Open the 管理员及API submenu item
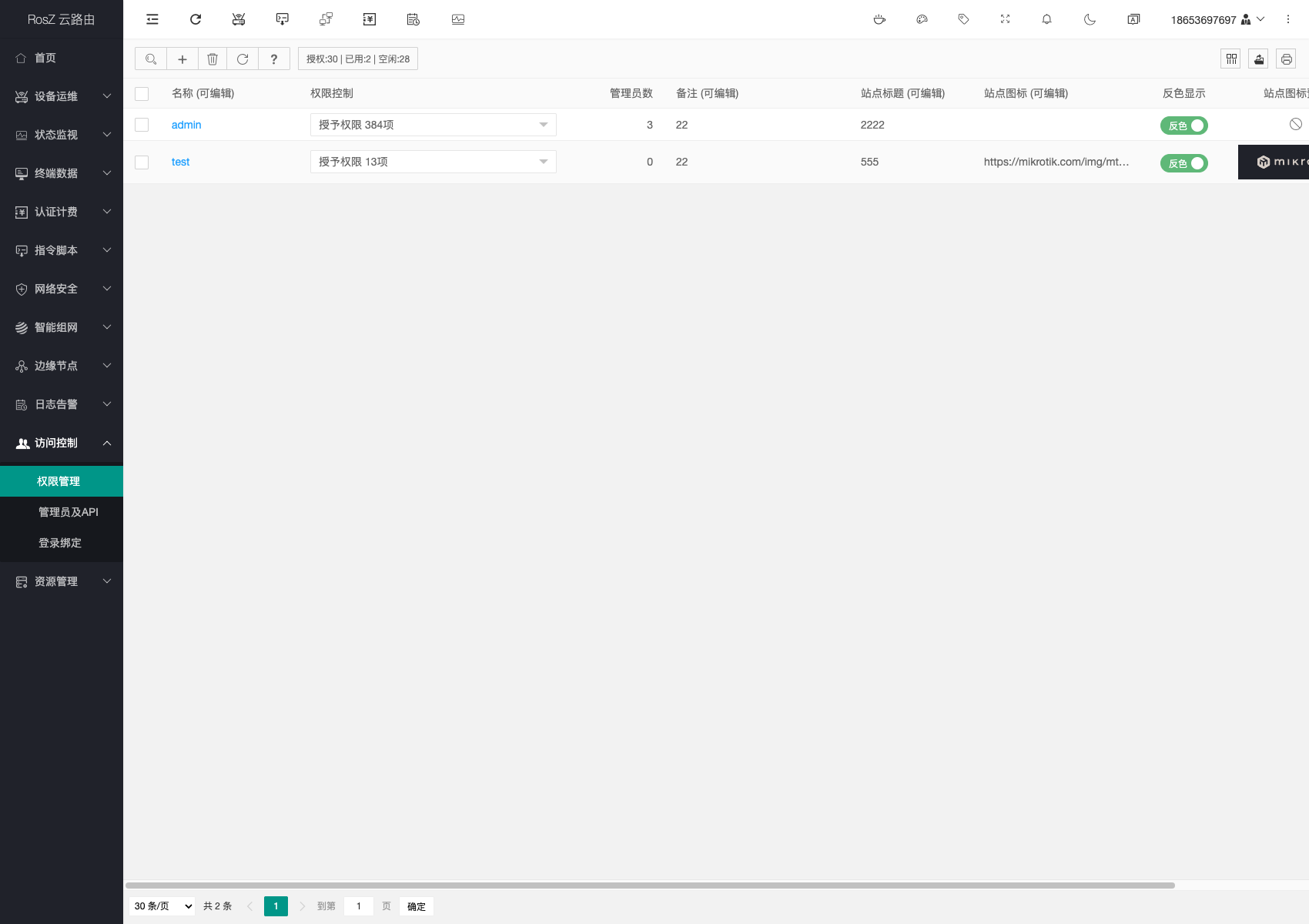This screenshot has width=1309, height=924. click(x=68, y=512)
